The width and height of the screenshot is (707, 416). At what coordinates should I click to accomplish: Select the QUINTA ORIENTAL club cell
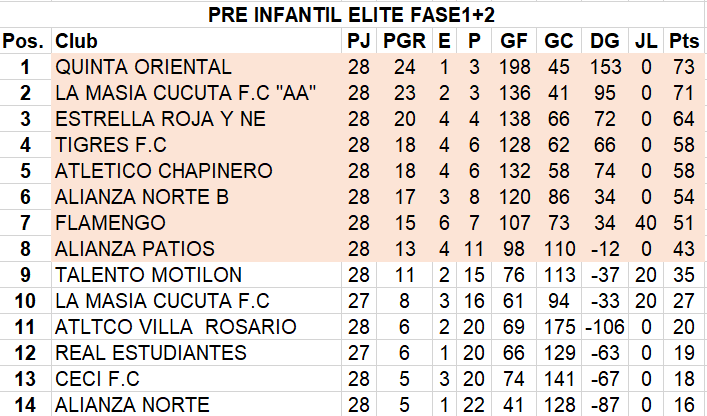(197, 67)
